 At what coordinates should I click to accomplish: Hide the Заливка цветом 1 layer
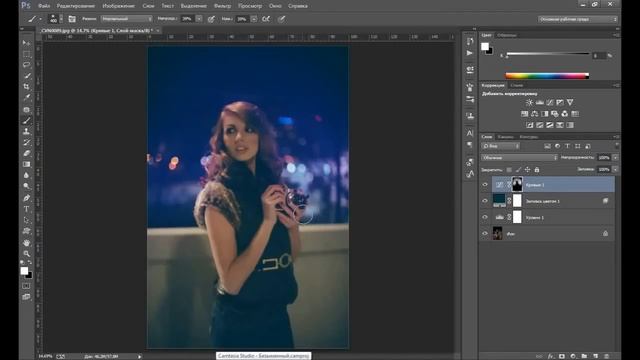[x=485, y=201]
